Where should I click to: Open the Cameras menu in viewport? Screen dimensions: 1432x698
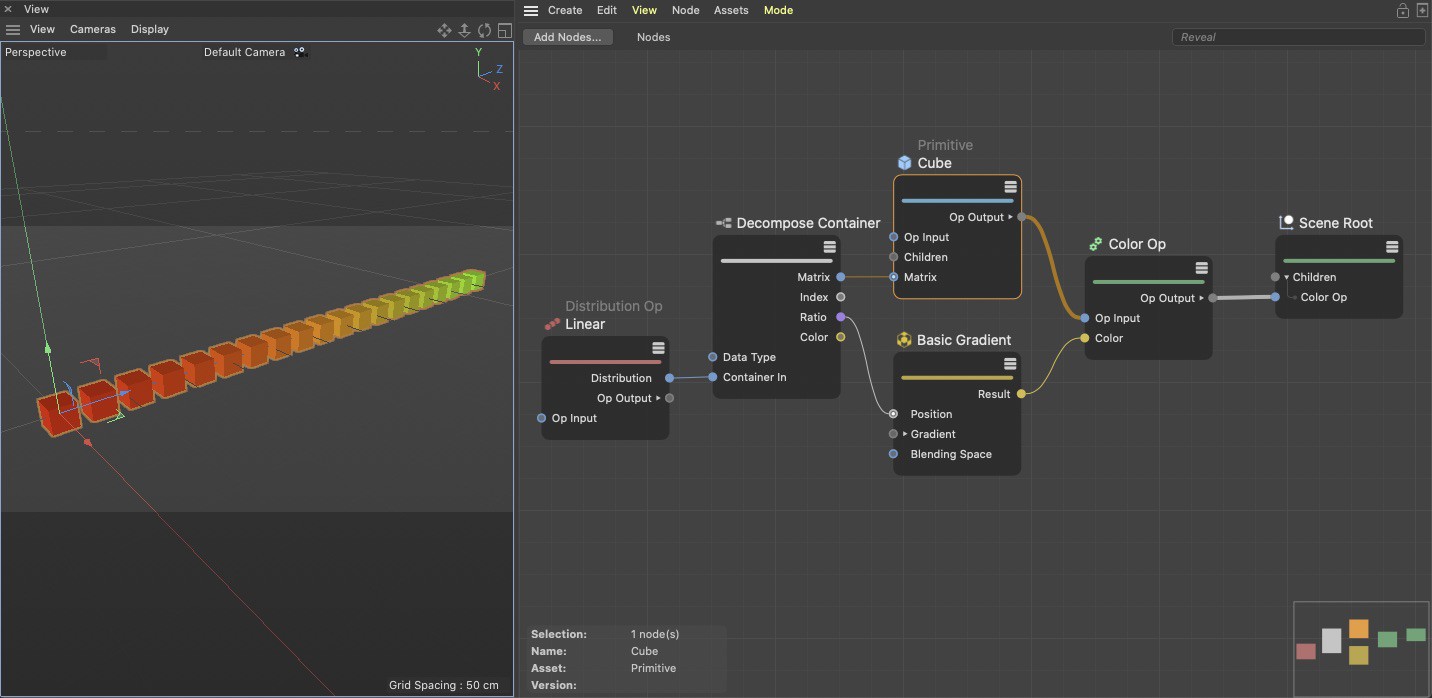tap(92, 29)
